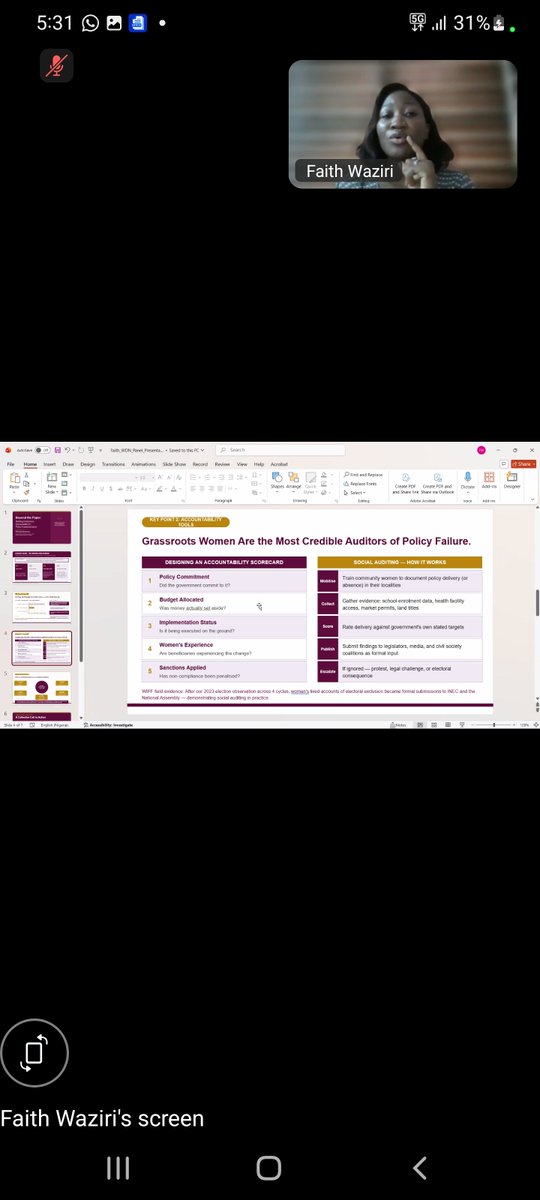Viewport: 540px width, 1200px height.
Task: Click Create PDF and Share link
Action: (406, 483)
